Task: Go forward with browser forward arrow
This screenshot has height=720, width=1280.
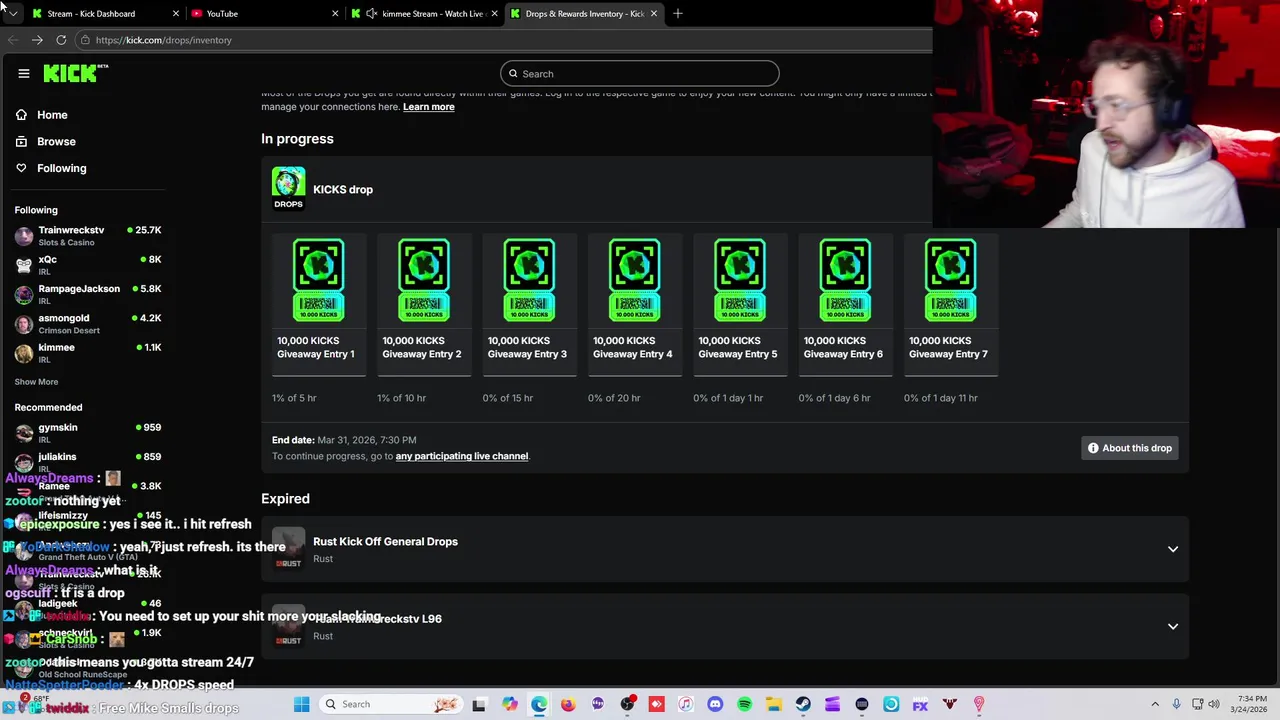Action: [37, 40]
